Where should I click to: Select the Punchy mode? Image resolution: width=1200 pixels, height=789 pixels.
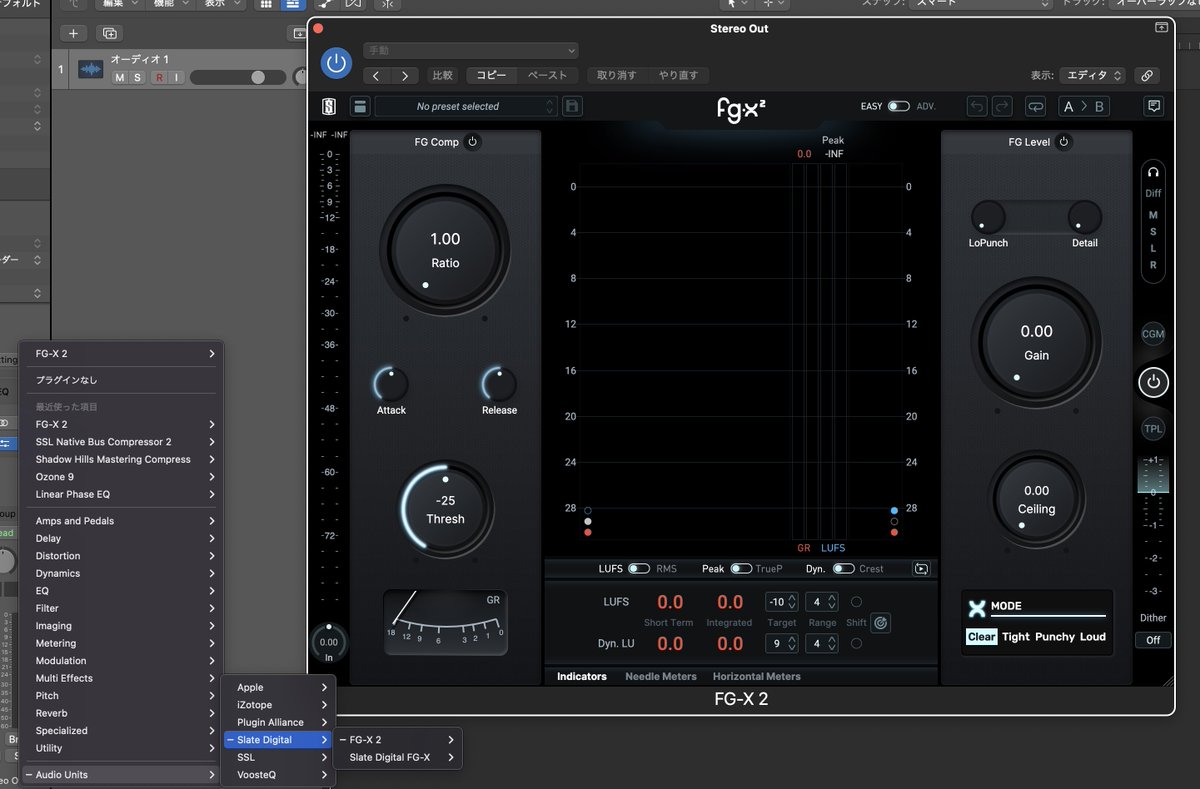(1055, 637)
